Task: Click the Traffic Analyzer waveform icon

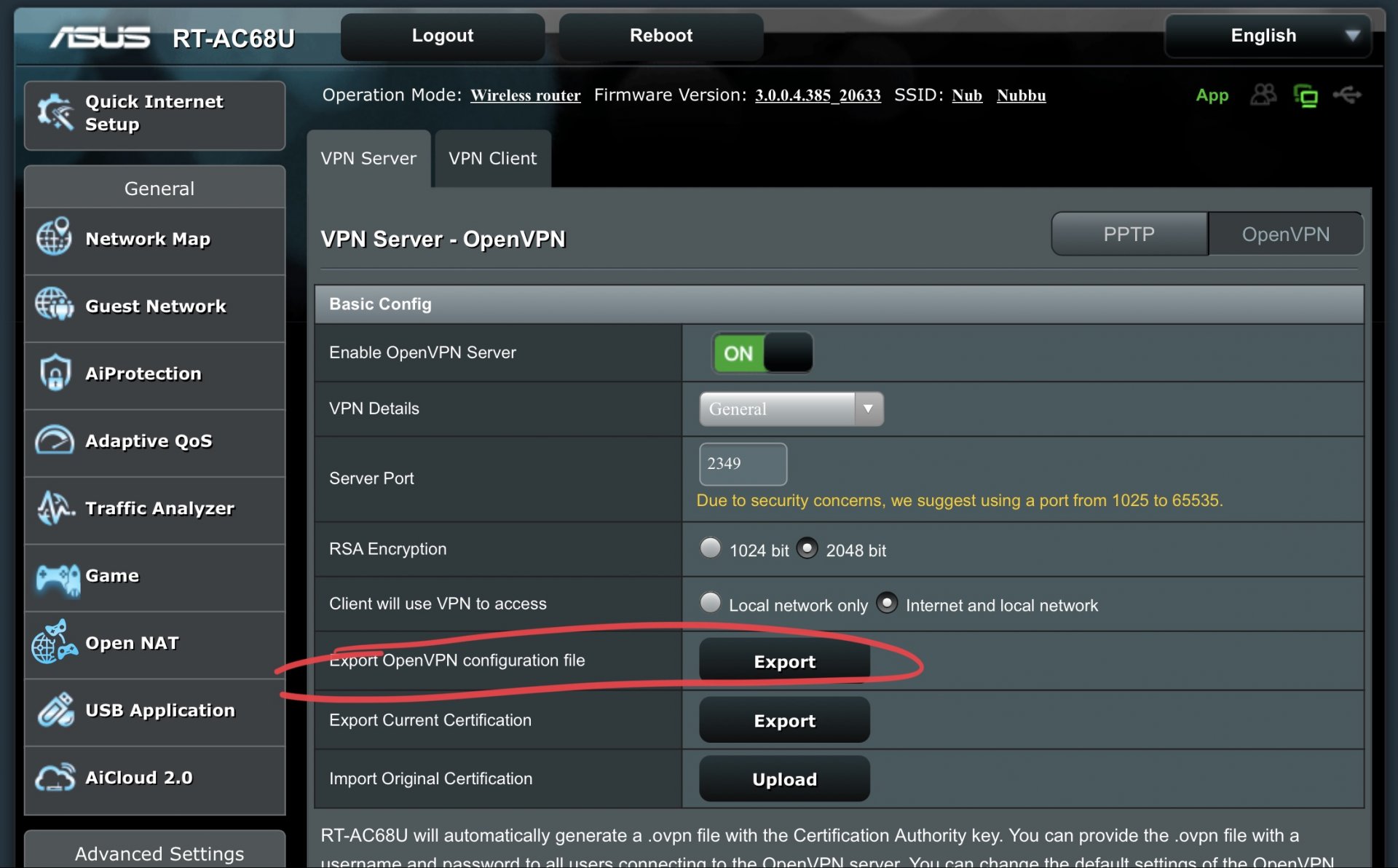Action: click(55, 508)
